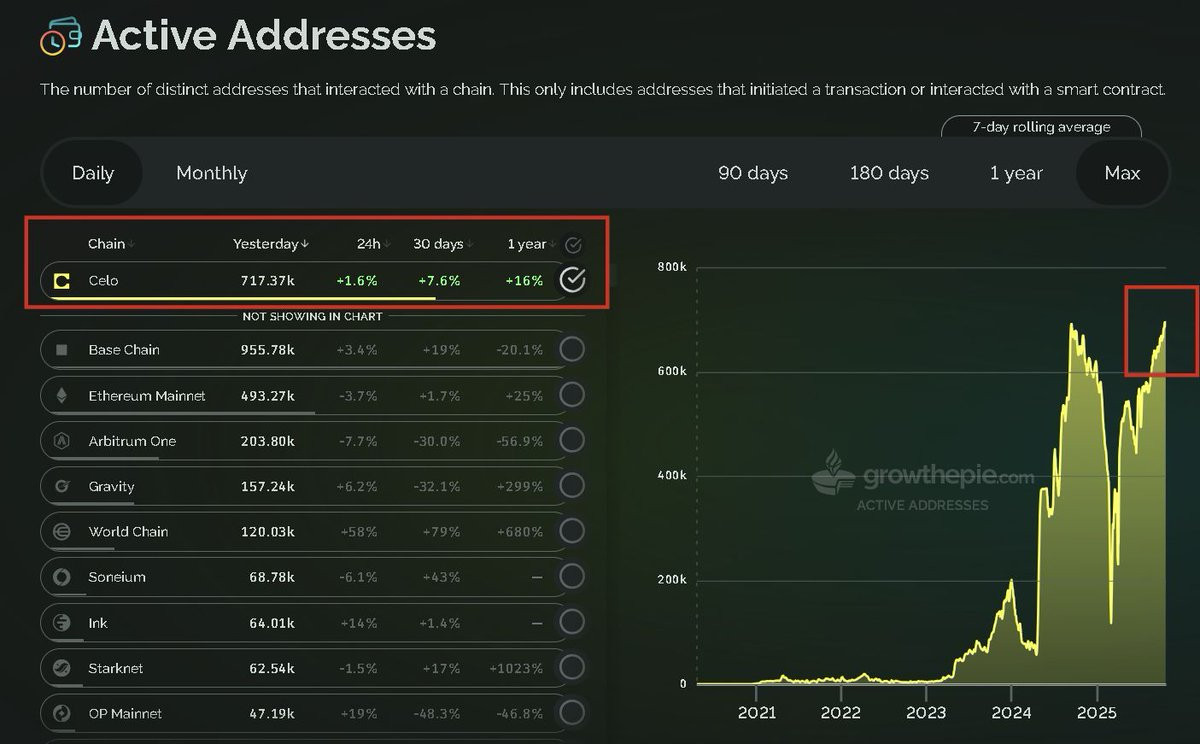Screen dimensions: 1200x744
Task: Click the Celo chain logo icon
Action: [62, 281]
